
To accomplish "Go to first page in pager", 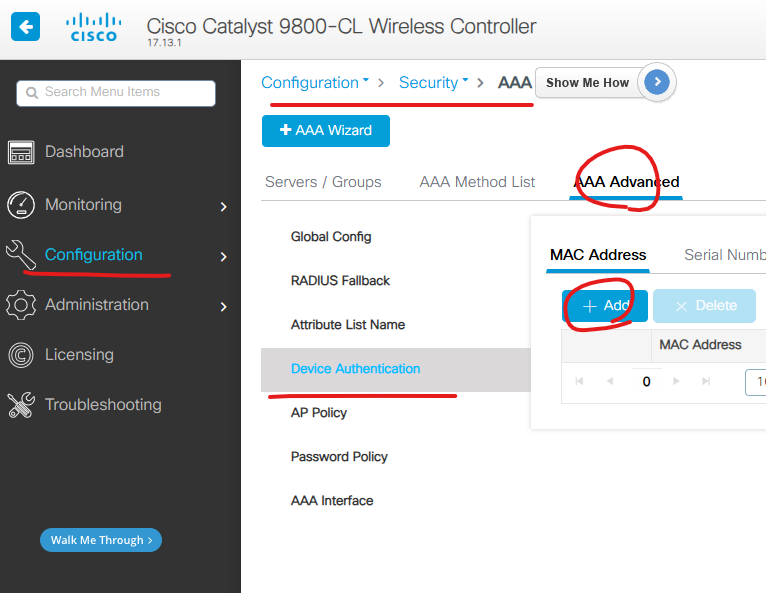I will (579, 381).
